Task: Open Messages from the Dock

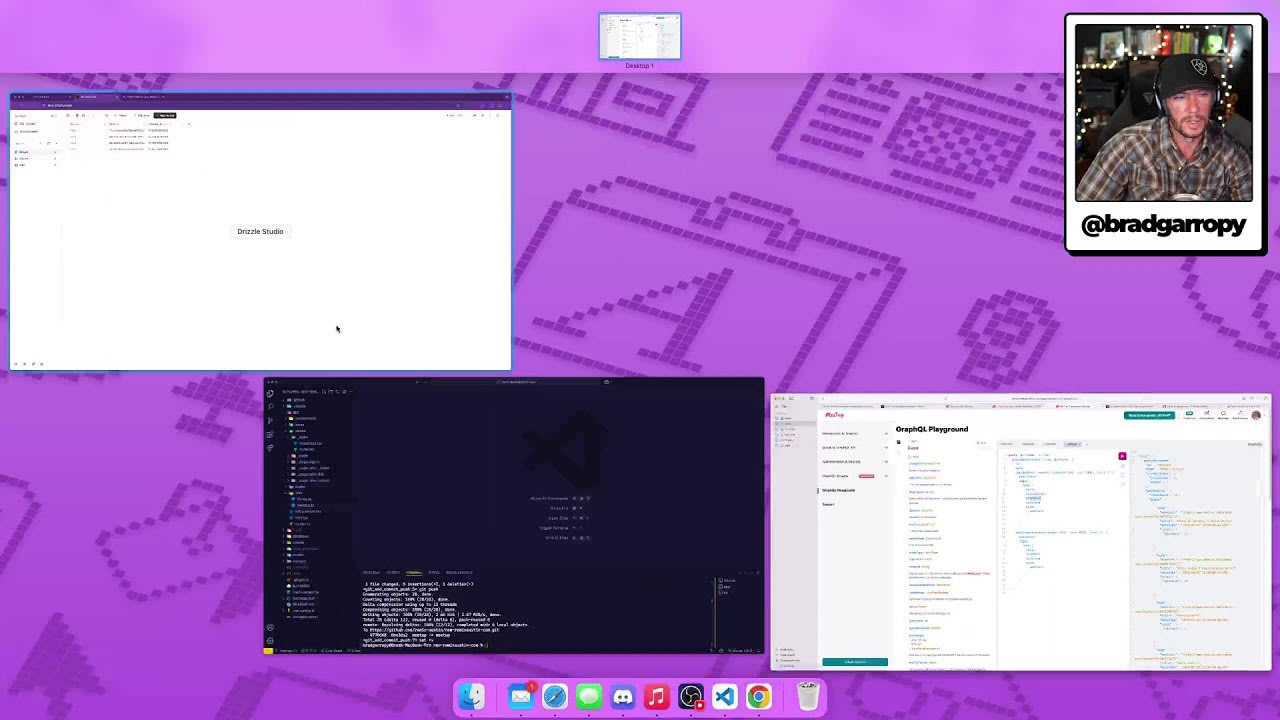Action: point(589,696)
